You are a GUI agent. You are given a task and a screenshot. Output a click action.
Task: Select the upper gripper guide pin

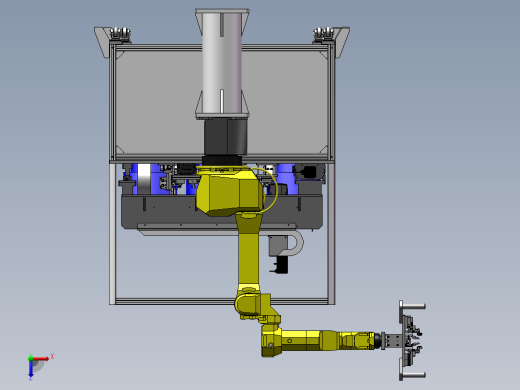click(414, 306)
